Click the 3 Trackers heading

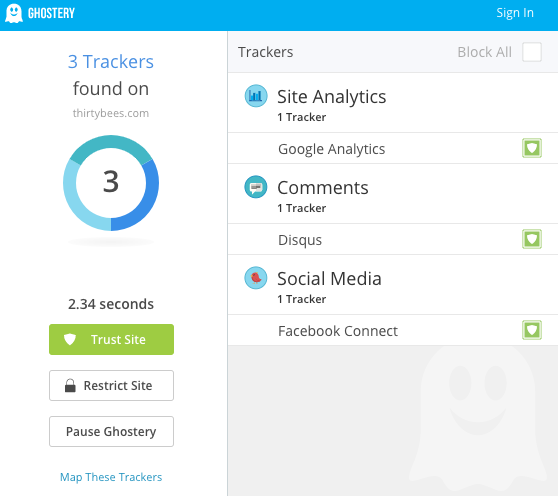point(111,62)
